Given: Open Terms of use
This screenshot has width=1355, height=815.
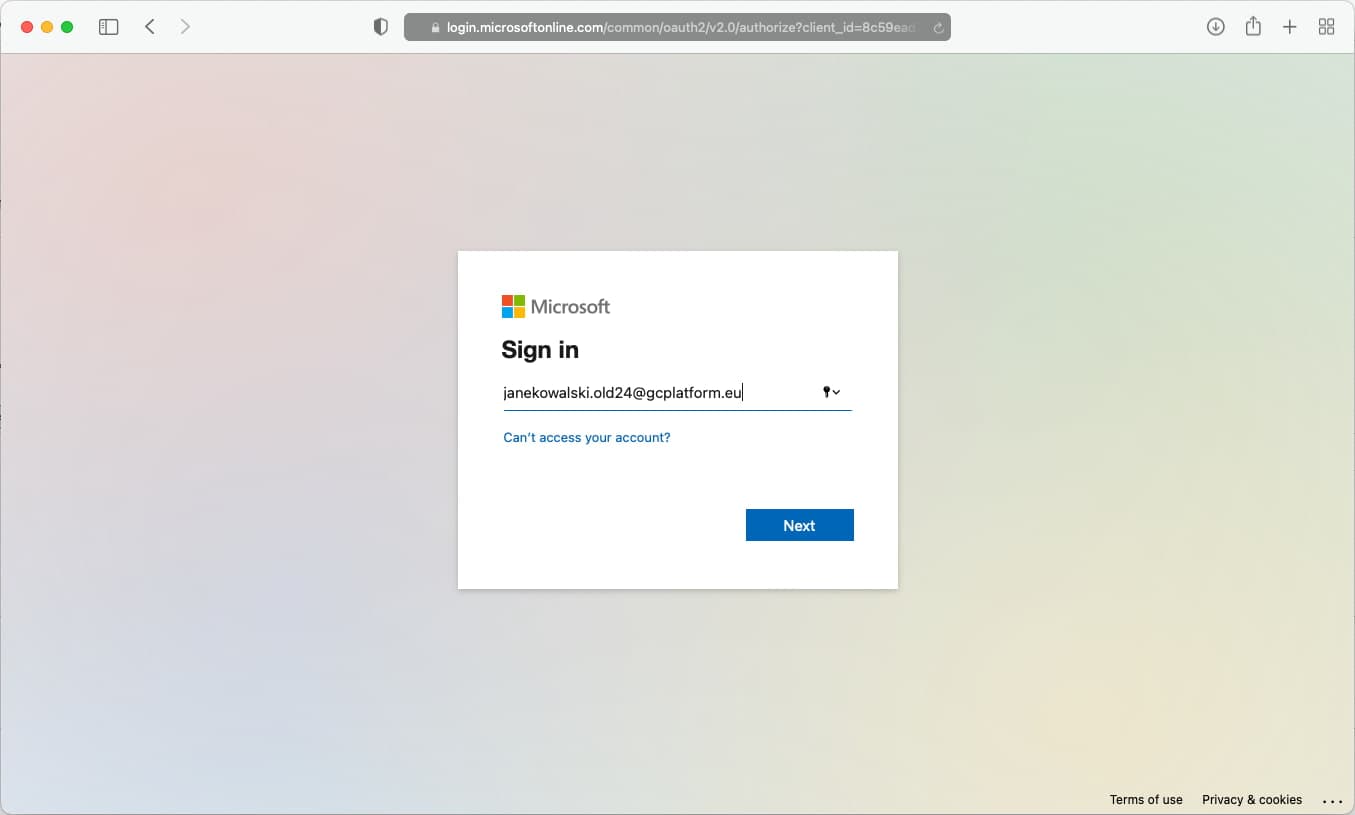Looking at the screenshot, I should (x=1146, y=800).
